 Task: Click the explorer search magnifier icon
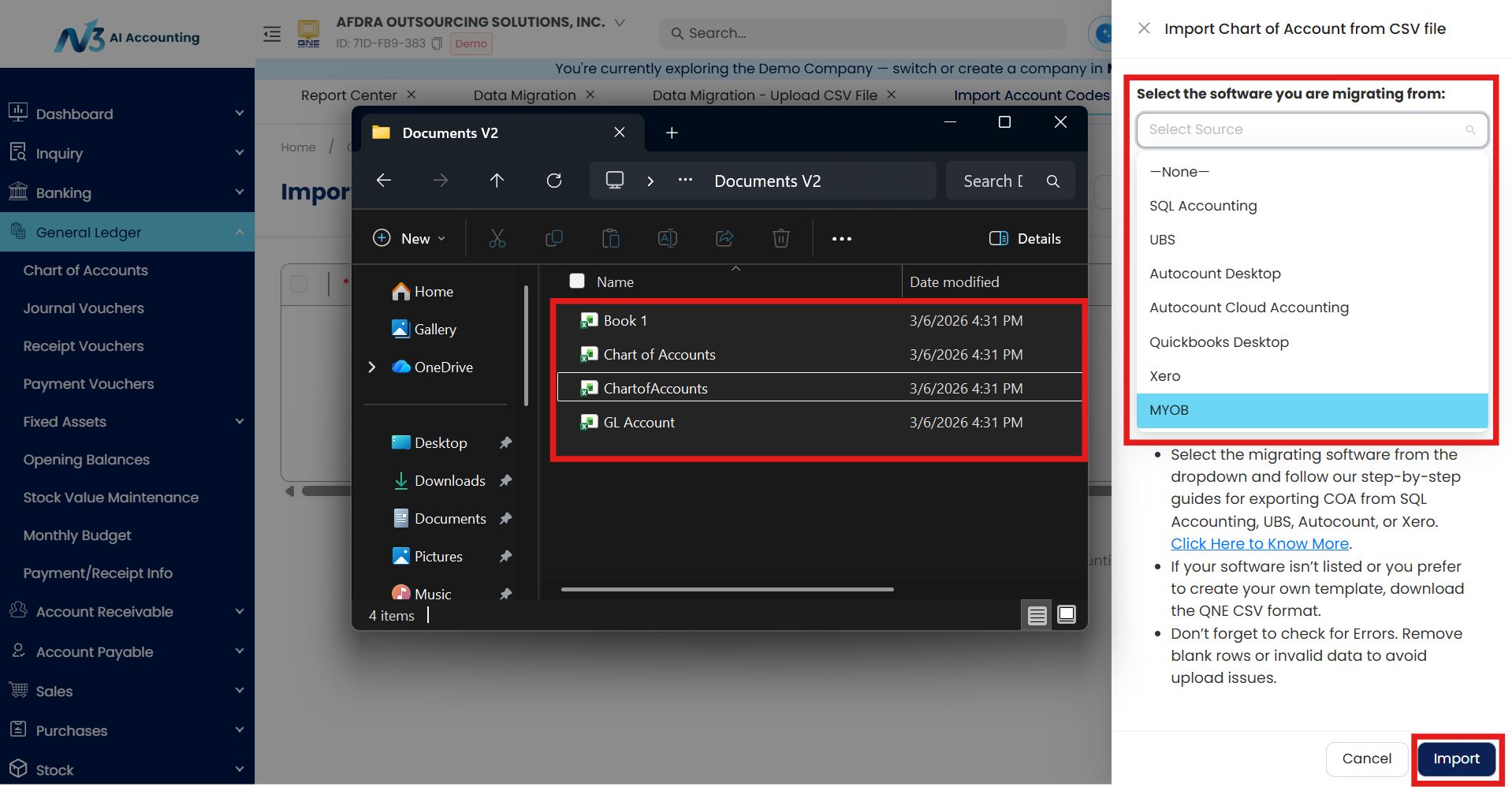coord(1053,181)
